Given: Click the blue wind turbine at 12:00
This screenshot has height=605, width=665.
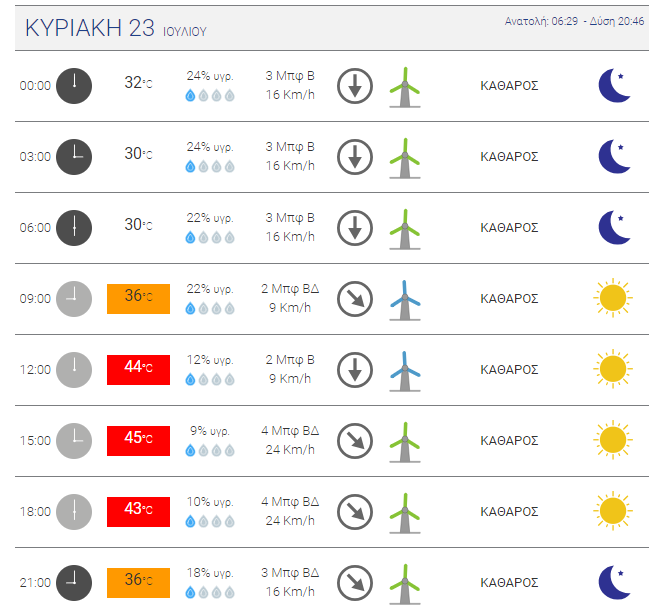Looking at the screenshot, I should (x=404, y=369).
